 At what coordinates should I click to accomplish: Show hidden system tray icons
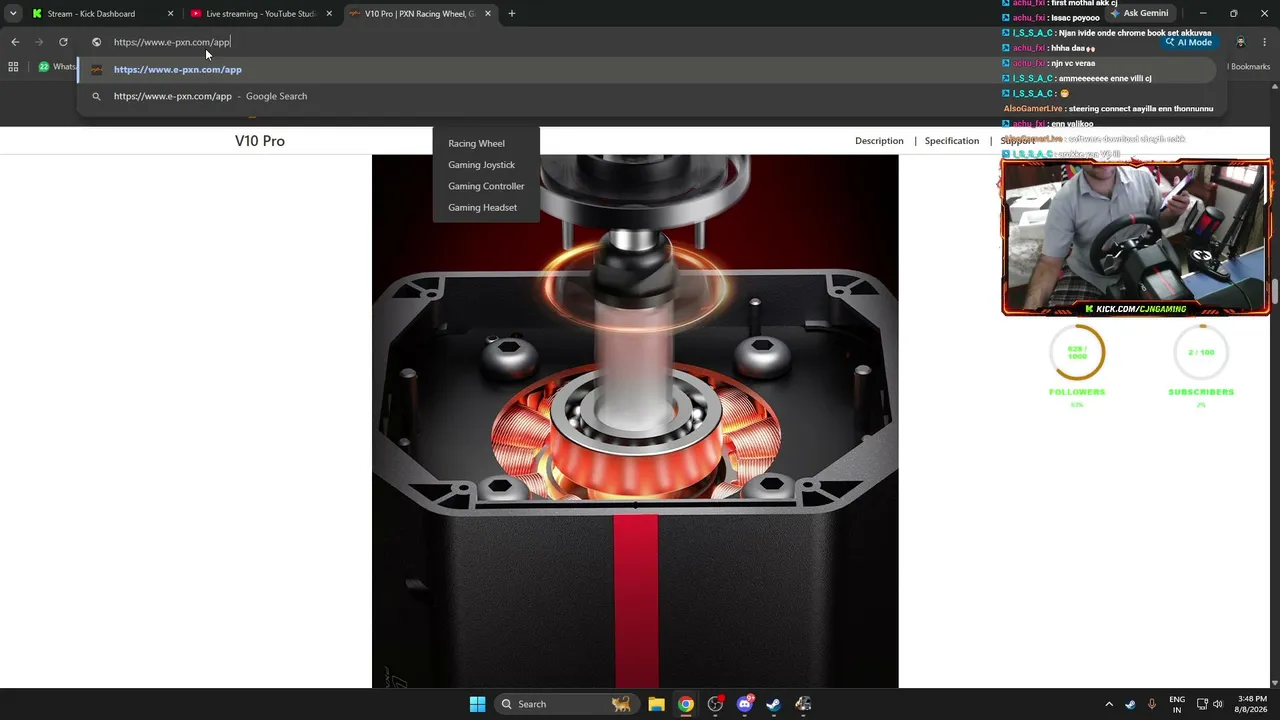1108,704
